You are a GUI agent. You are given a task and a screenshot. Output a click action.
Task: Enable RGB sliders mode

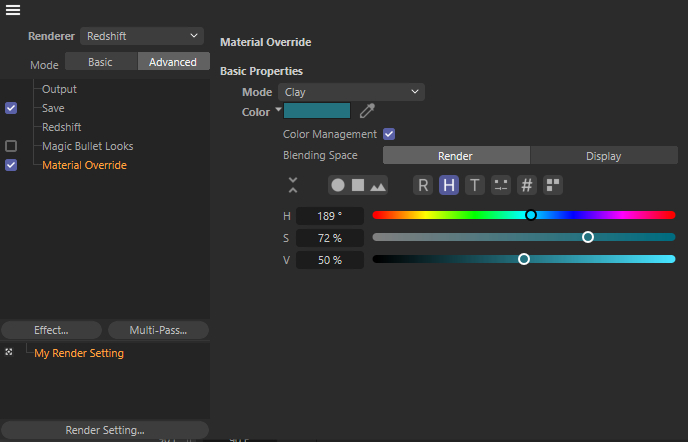423,185
